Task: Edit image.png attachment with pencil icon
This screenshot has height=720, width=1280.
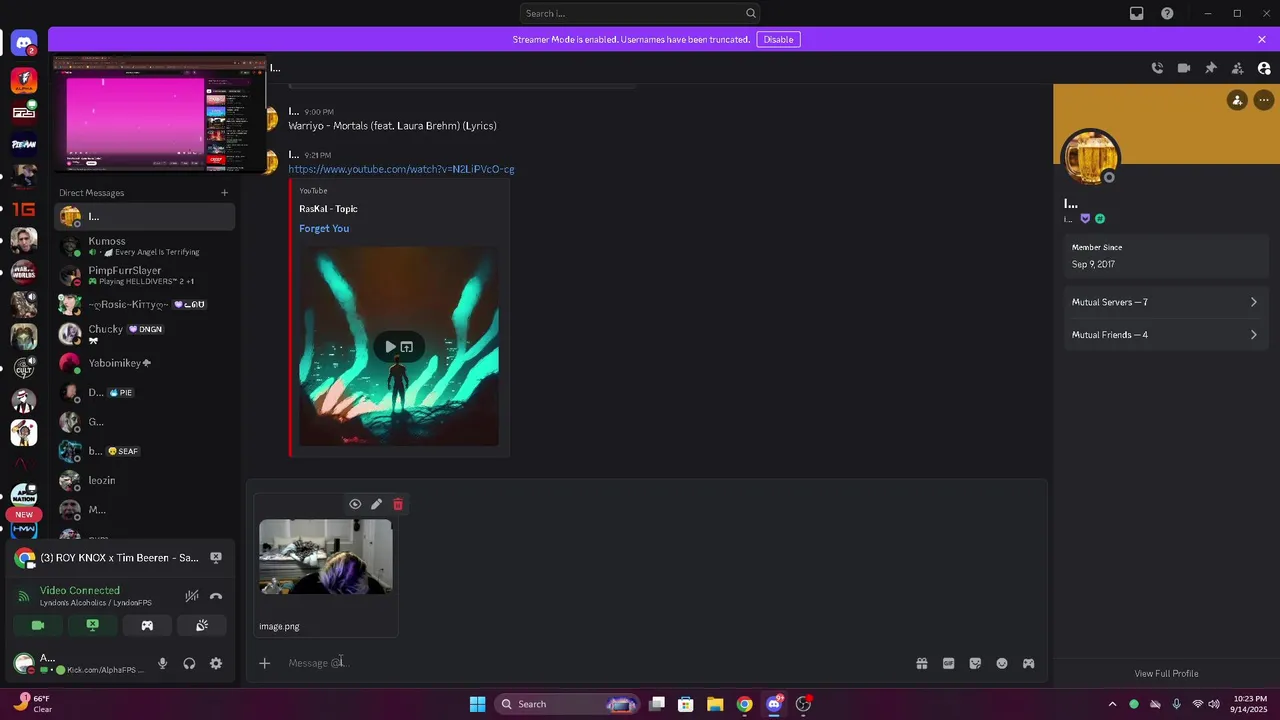Action: pyautogui.click(x=376, y=504)
